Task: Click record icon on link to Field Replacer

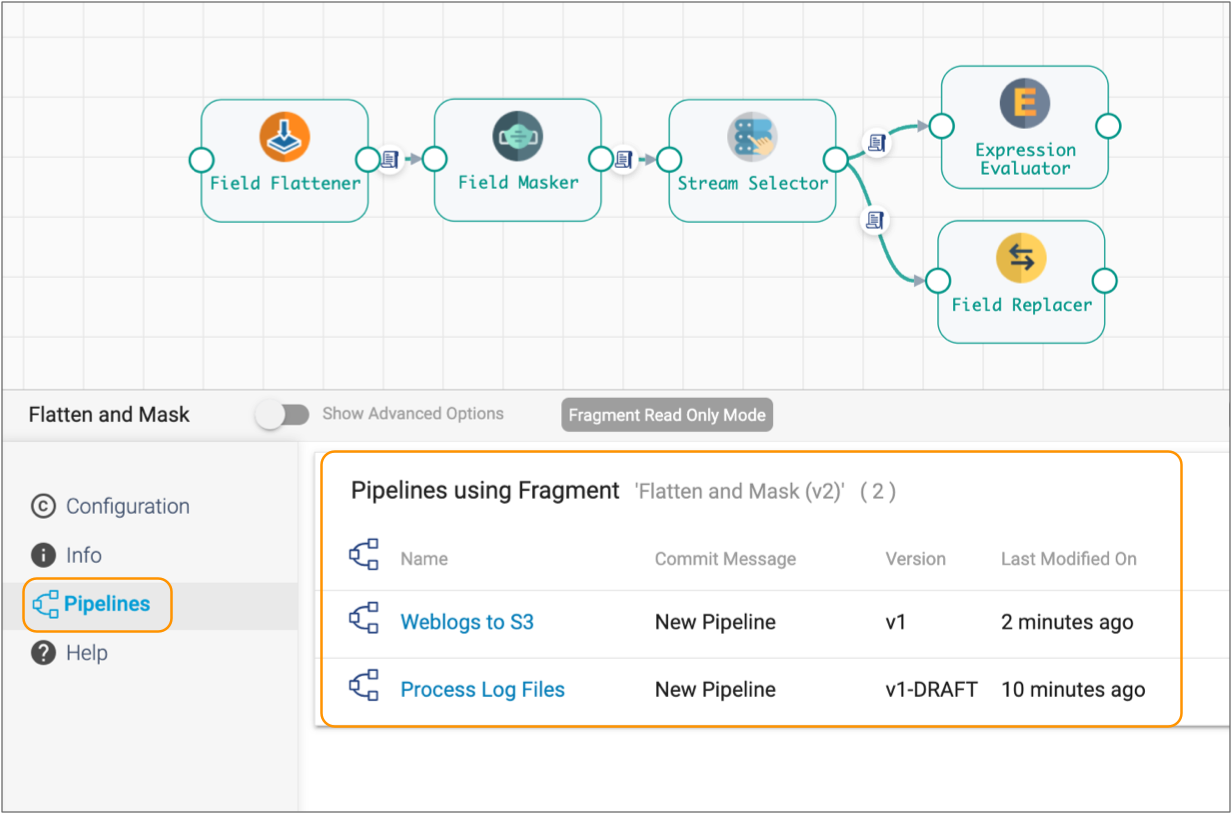Action: pos(874,219)
